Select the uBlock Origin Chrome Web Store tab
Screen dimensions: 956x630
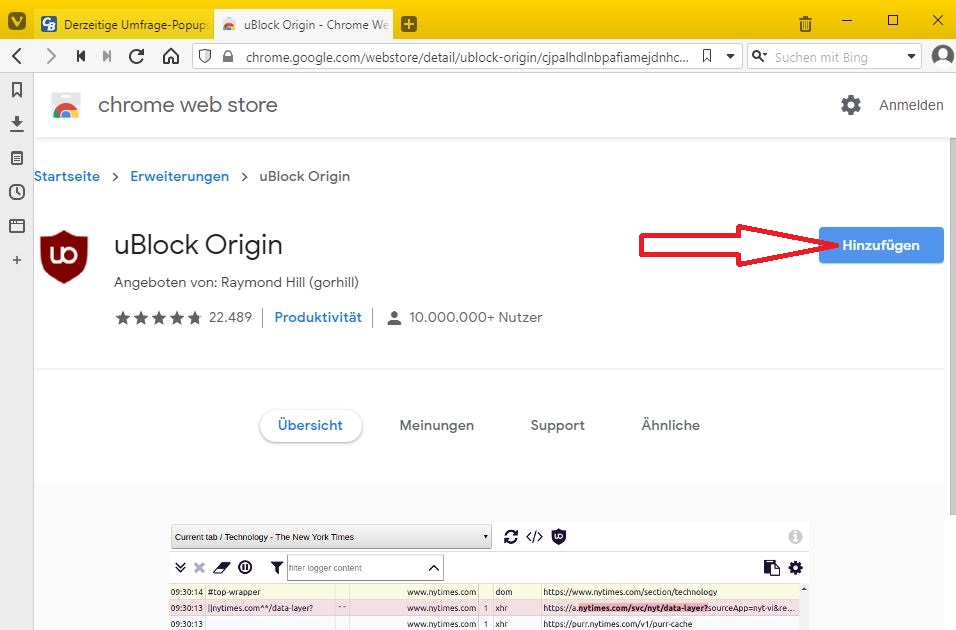coord(304,24)
